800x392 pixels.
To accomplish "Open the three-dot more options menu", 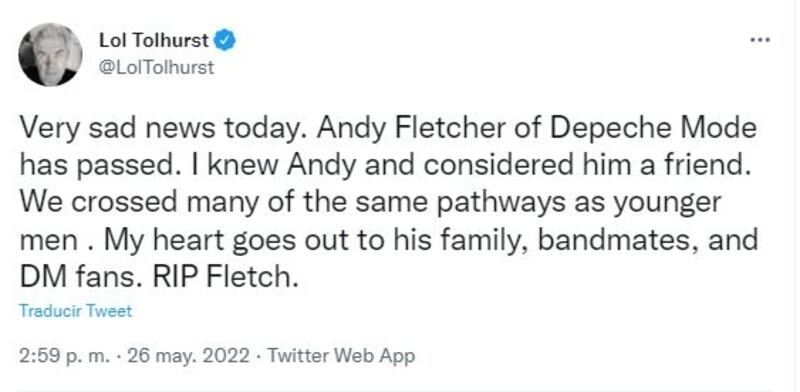I will pyautogui.click(x=760, y=40).
